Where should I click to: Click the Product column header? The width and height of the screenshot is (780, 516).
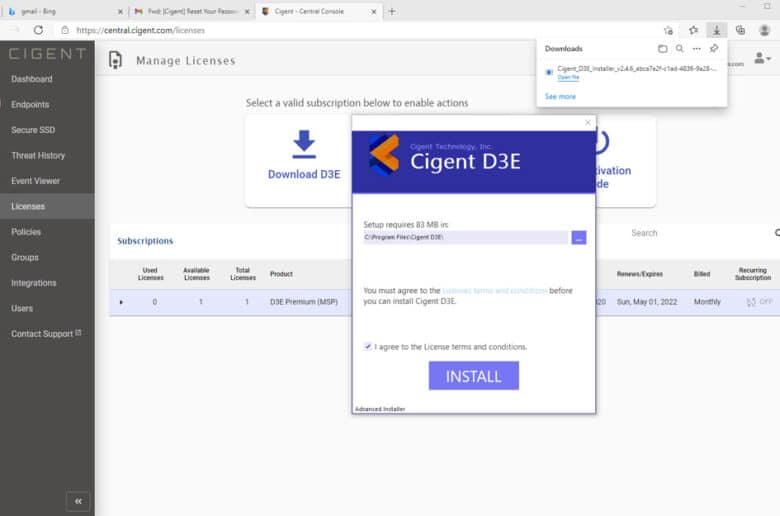[x=282, y=274]
